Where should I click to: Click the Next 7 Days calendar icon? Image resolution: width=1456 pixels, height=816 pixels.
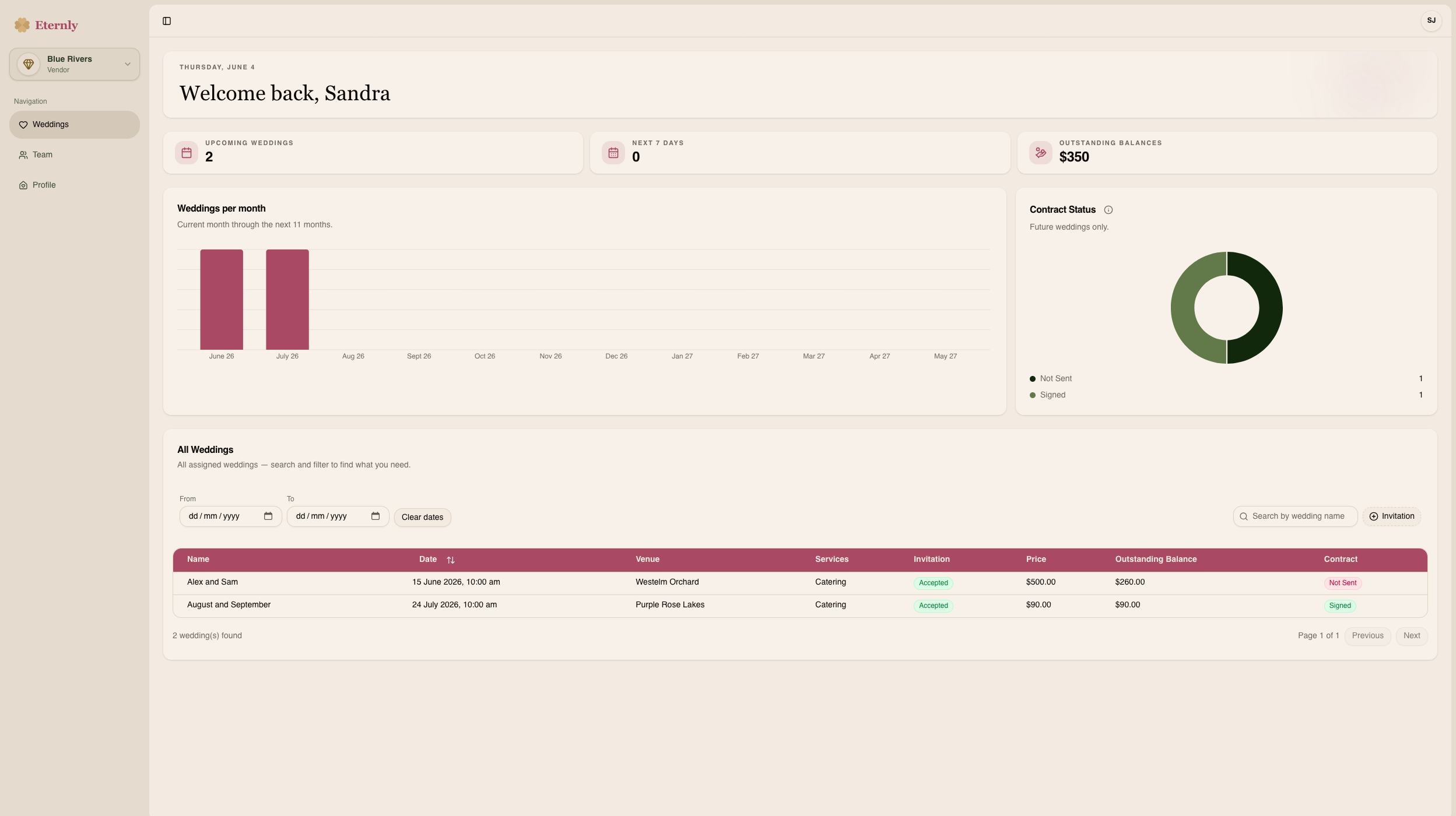613,153
